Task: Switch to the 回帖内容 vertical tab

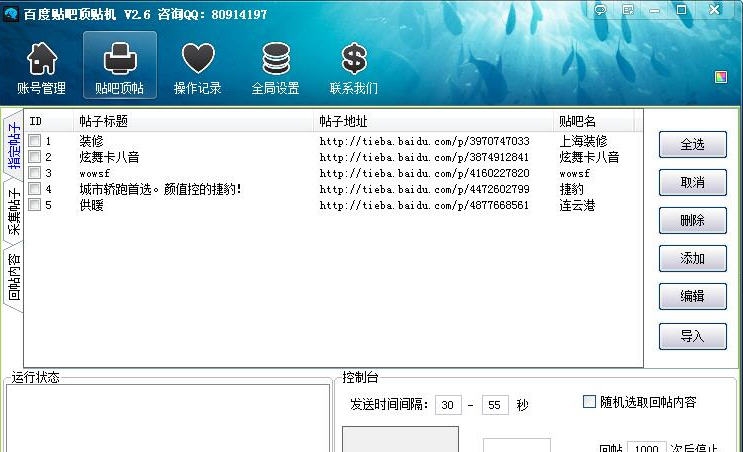Action: click(14, 277)
